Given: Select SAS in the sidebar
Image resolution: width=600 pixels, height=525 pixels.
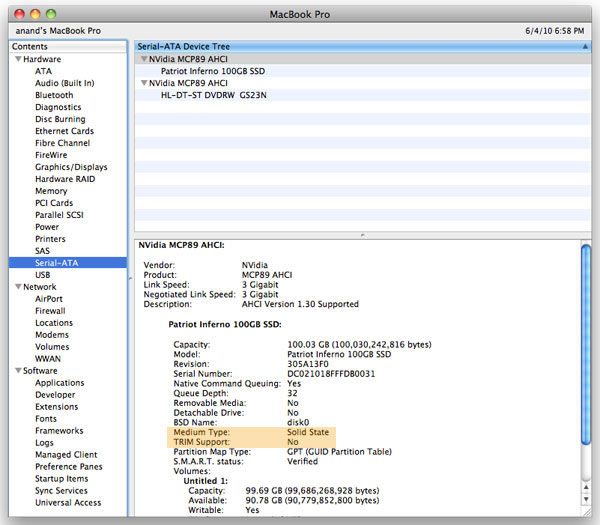Looking at the screenshot, I should point(42,251).
